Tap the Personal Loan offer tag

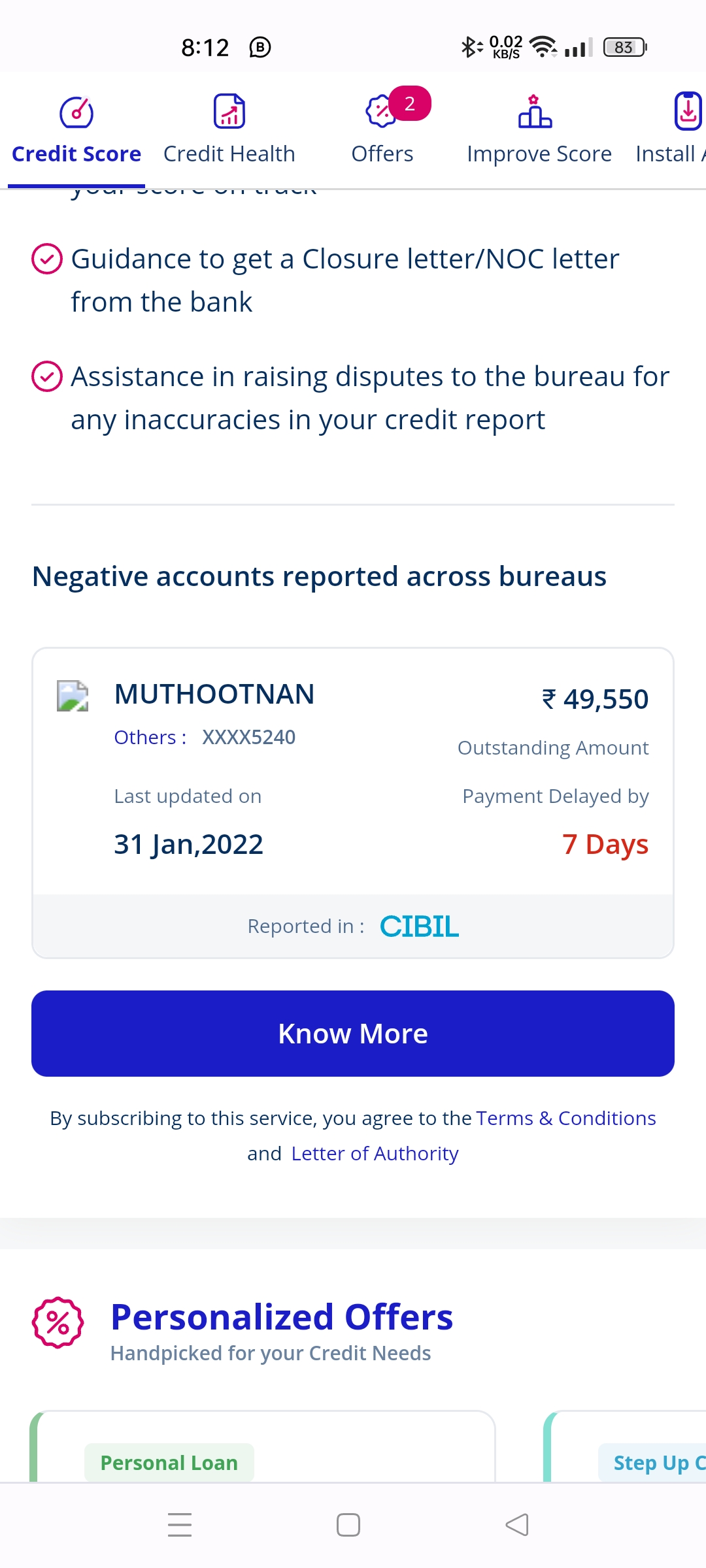169,1463
